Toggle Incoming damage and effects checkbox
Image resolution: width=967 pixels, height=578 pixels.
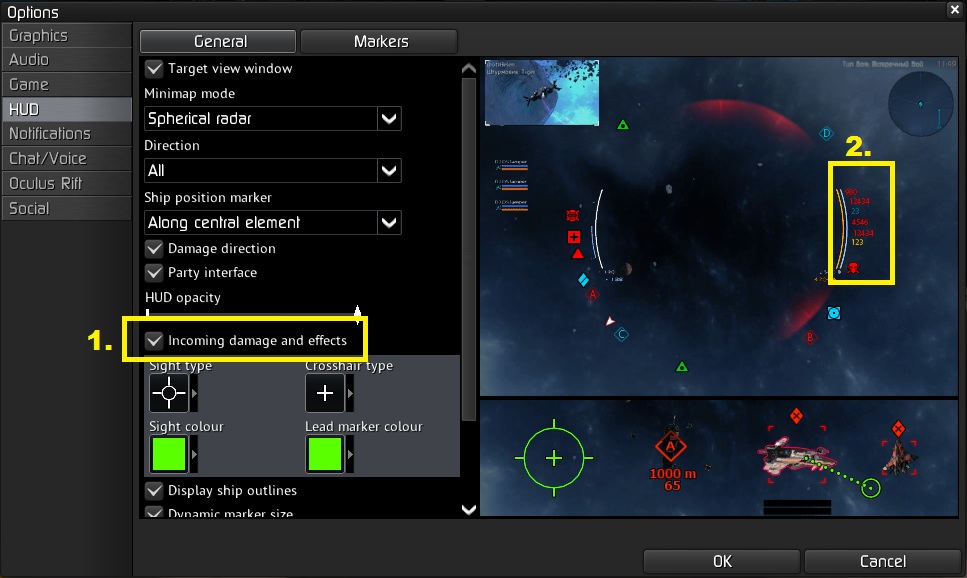(154, 341)
